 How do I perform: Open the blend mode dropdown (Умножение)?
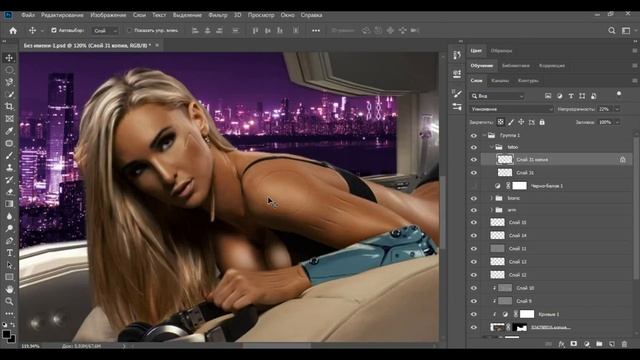coord(511,109)
